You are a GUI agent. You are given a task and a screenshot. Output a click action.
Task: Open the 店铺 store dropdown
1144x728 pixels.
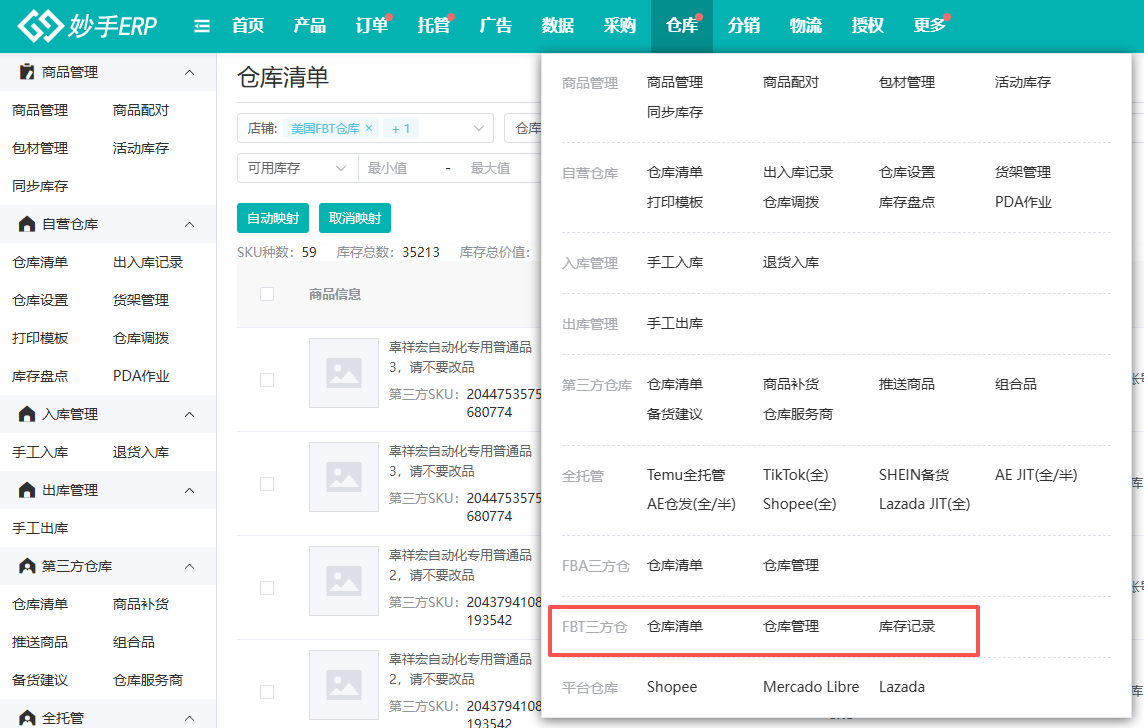point(366,128)
